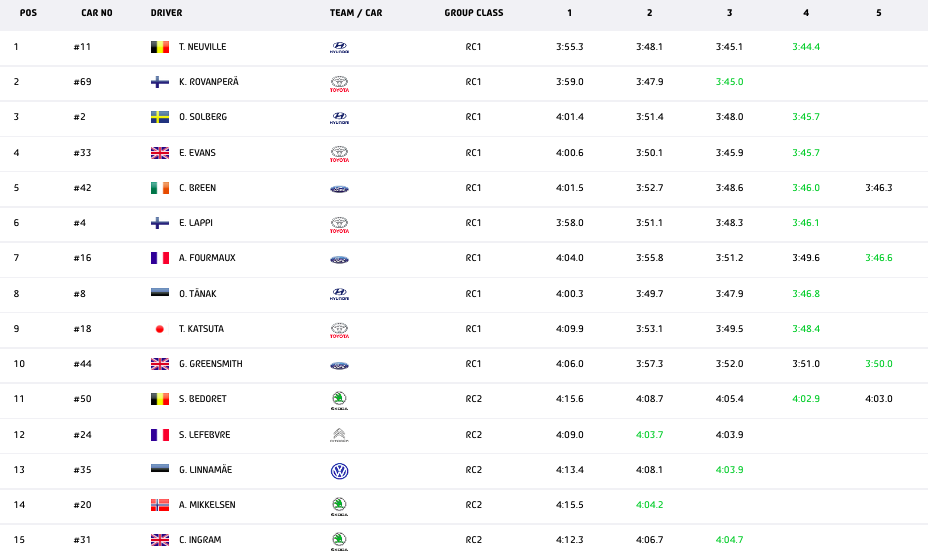Click the Estonian flag next to O. Tänak
Viewport: 928px width, 557px height.
coord(159,294)
